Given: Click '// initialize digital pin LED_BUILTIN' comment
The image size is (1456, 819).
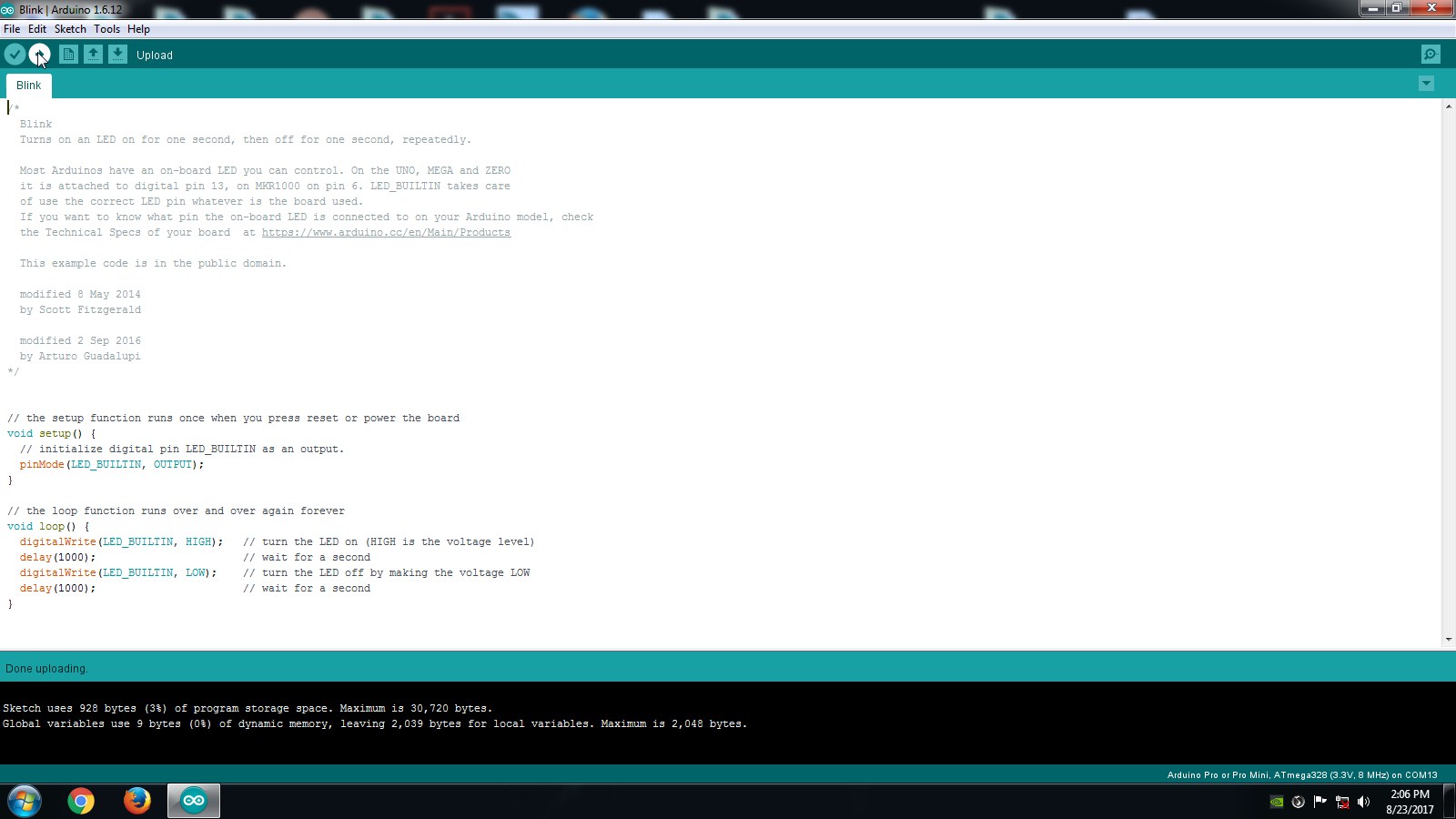Looking at the screenshot, I should 182,450.
